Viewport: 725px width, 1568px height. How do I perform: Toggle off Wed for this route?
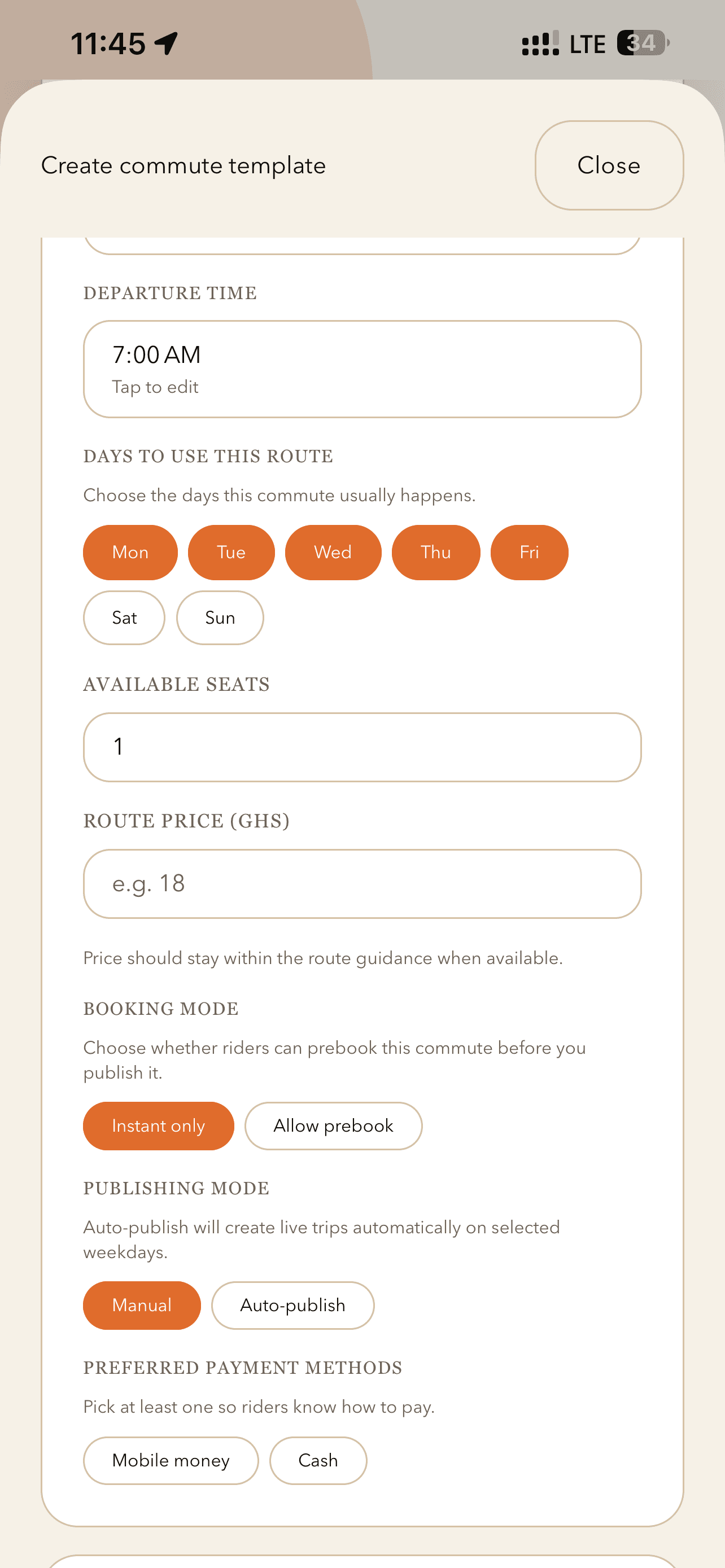pyautogui.click(x=333, y=552)
